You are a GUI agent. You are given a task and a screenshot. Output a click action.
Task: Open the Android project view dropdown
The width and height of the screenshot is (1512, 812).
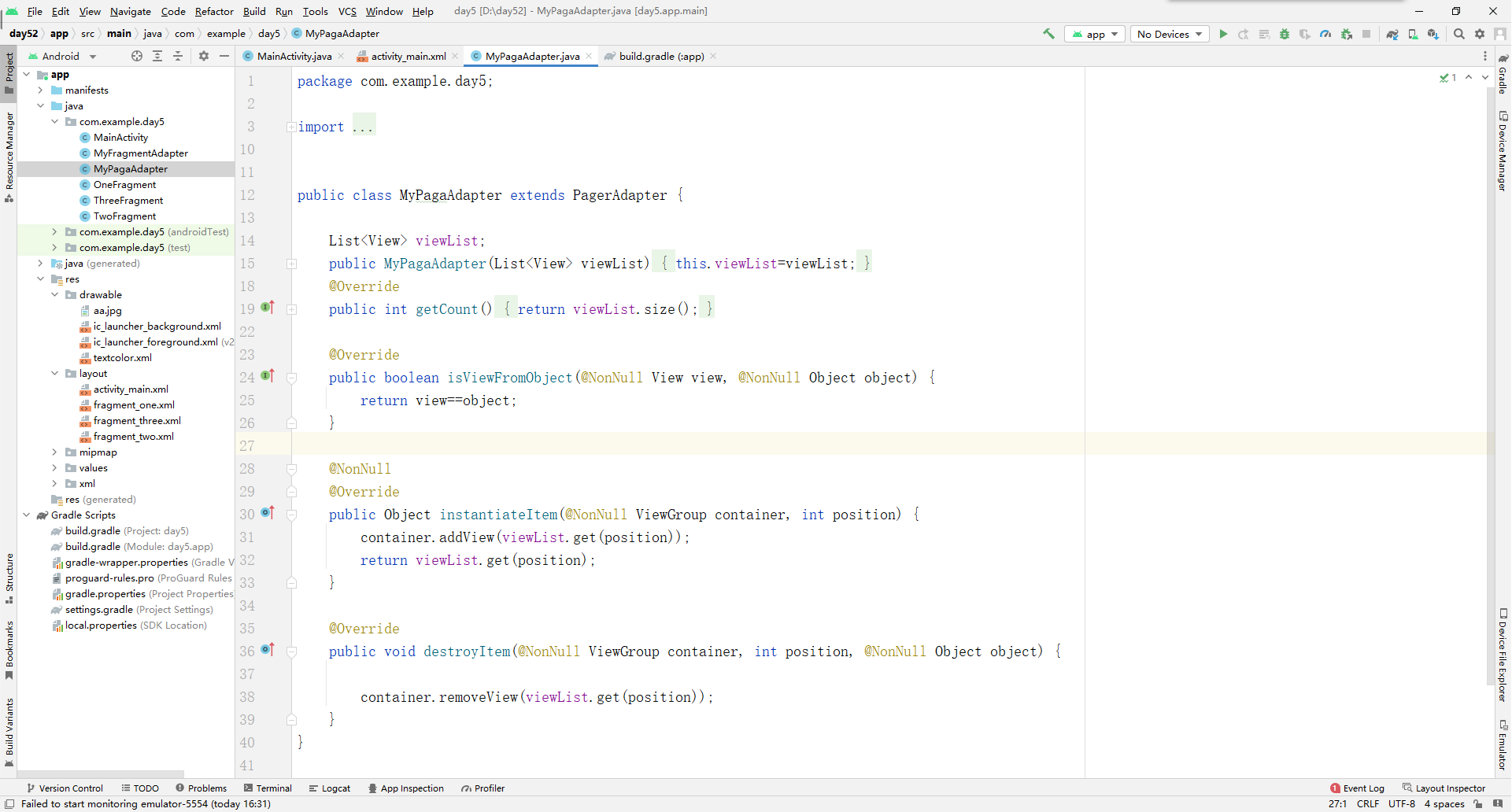coord(61,56)
